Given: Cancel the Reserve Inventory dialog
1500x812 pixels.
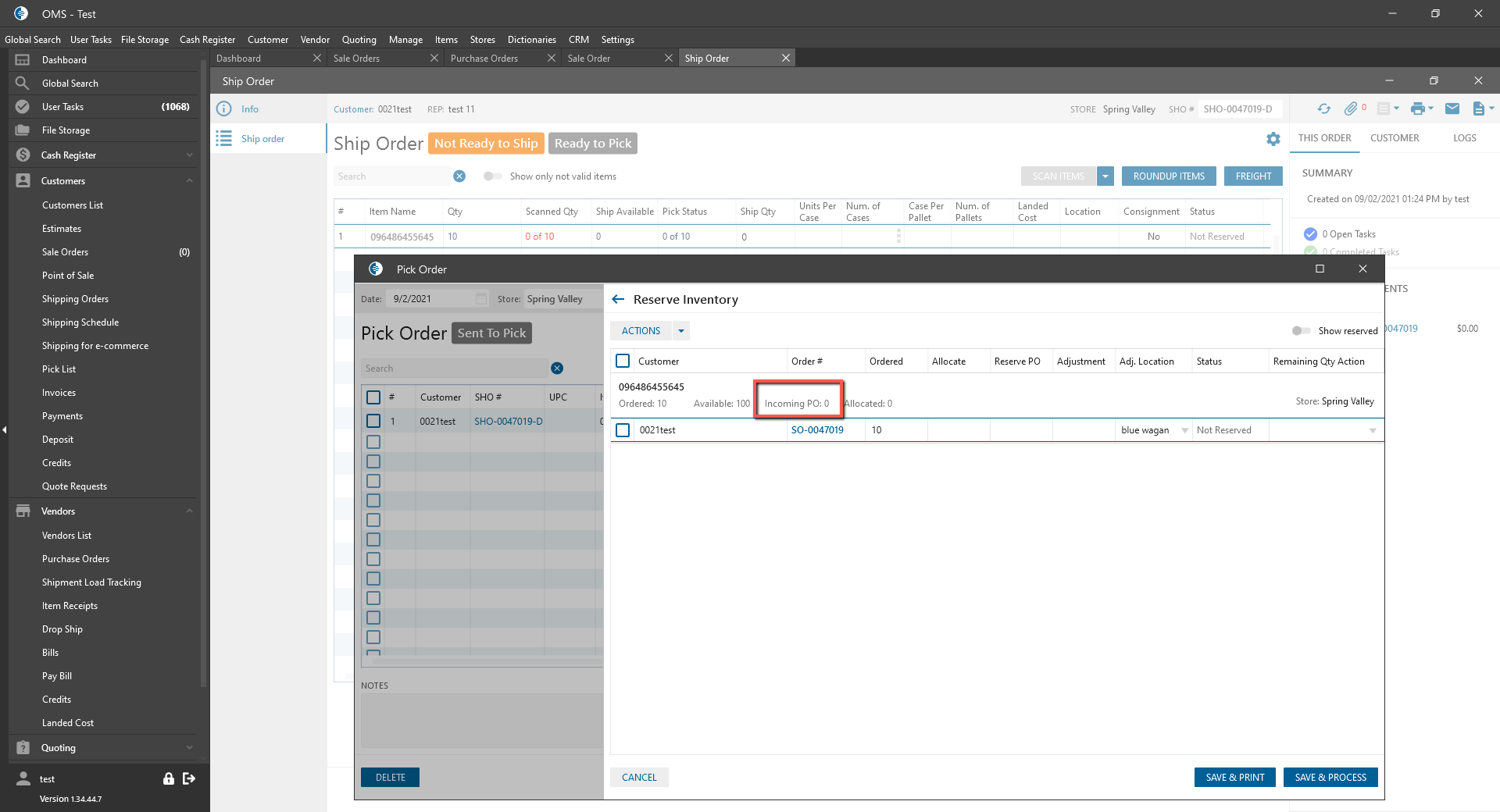Looking at the screenshot, I should [639, 778].
